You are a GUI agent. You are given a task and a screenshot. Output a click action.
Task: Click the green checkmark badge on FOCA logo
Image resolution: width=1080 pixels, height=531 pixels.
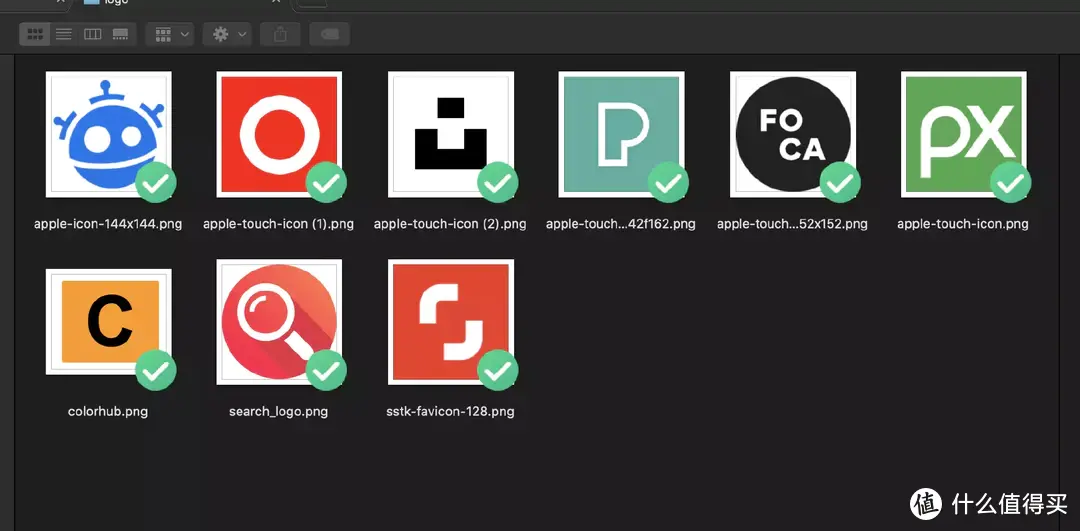pos(840,183)
